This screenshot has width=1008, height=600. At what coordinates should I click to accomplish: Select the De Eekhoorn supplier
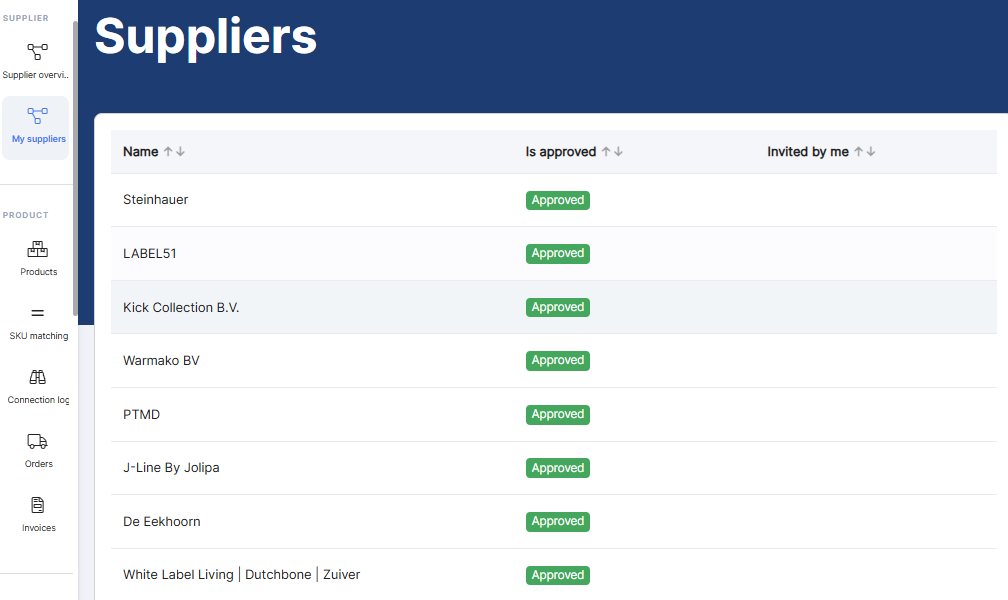tap(554, 522)
